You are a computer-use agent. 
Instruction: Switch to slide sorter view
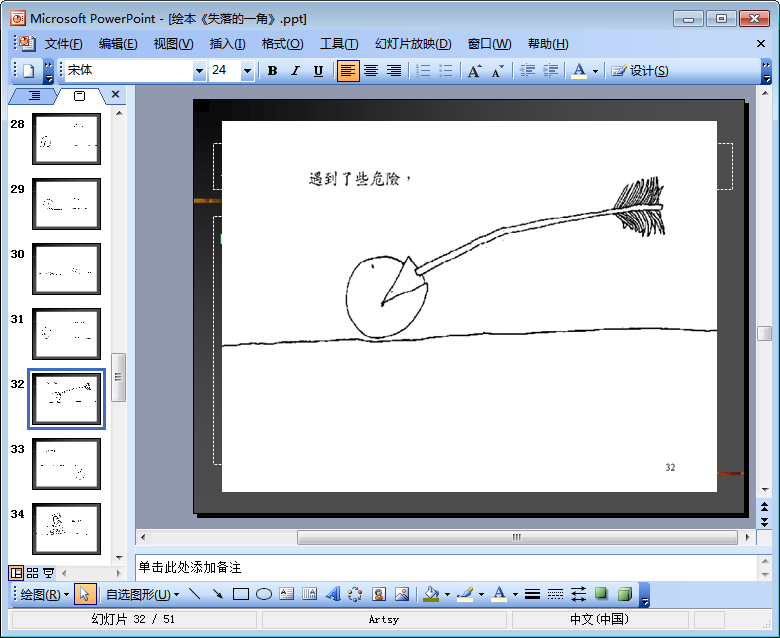click(x=32, y=573)
